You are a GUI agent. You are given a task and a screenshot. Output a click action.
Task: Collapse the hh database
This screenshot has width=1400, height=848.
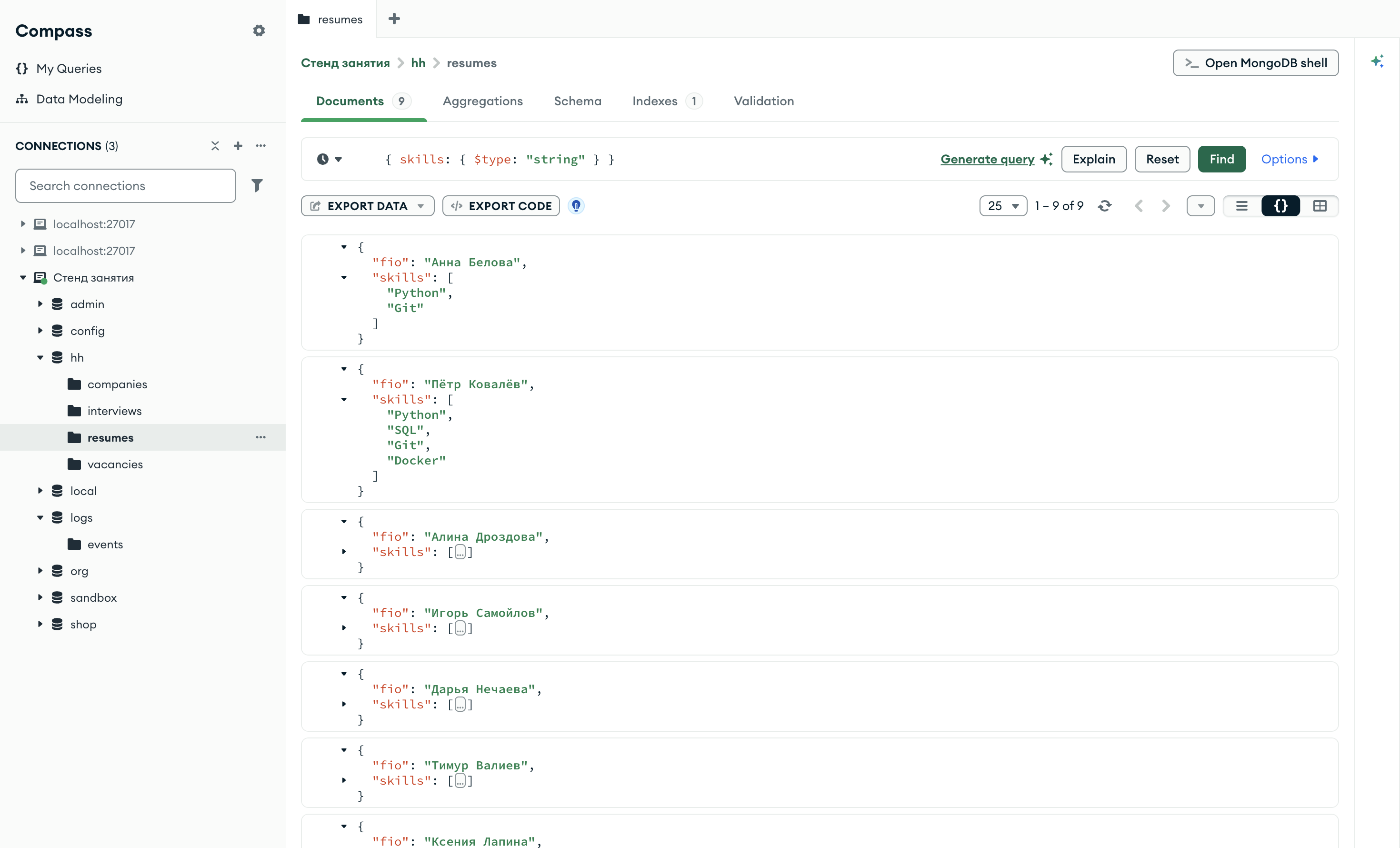coord(40,357)
